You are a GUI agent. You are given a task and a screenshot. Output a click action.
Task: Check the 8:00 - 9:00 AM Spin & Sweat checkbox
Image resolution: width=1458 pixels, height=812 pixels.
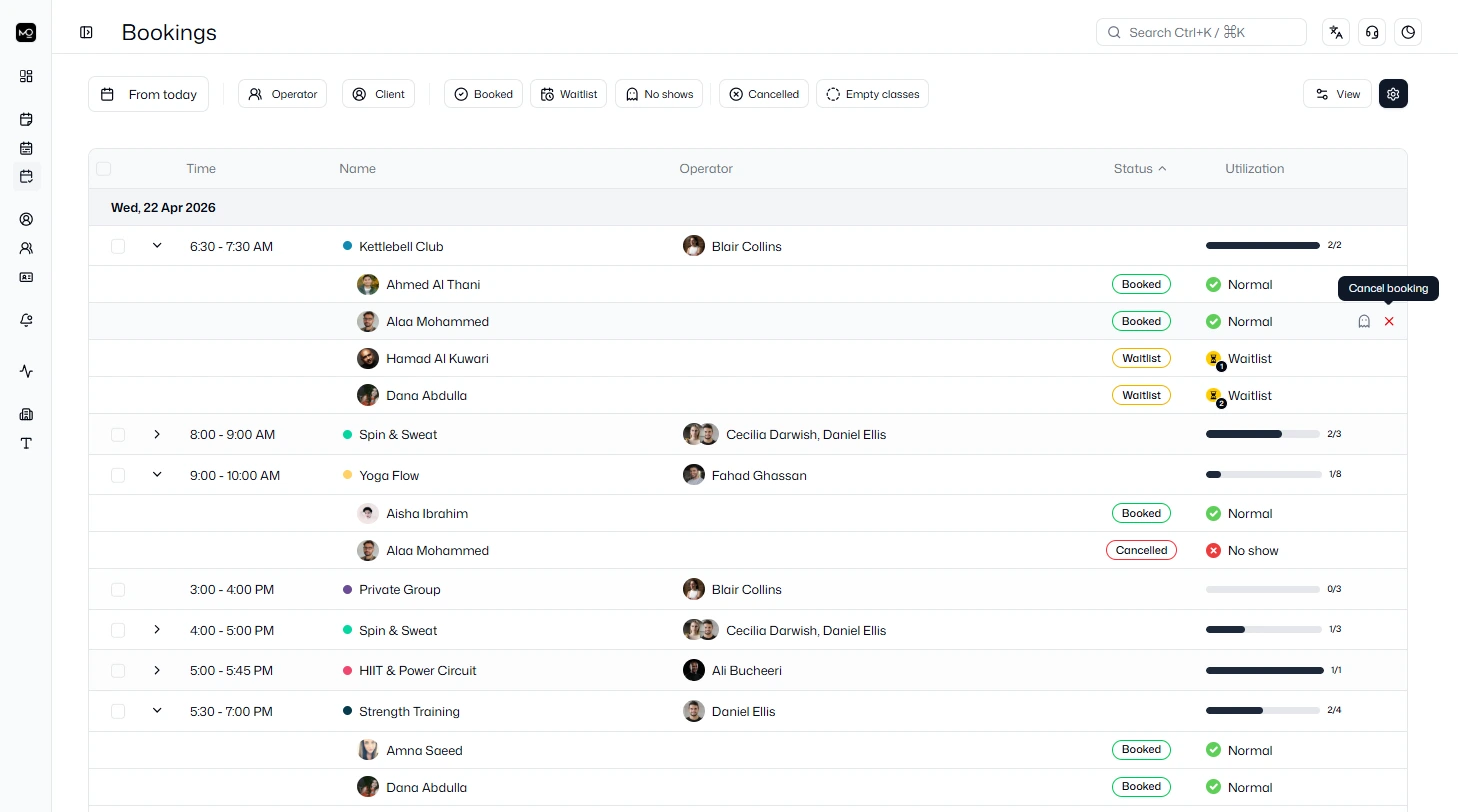point(118,435)
